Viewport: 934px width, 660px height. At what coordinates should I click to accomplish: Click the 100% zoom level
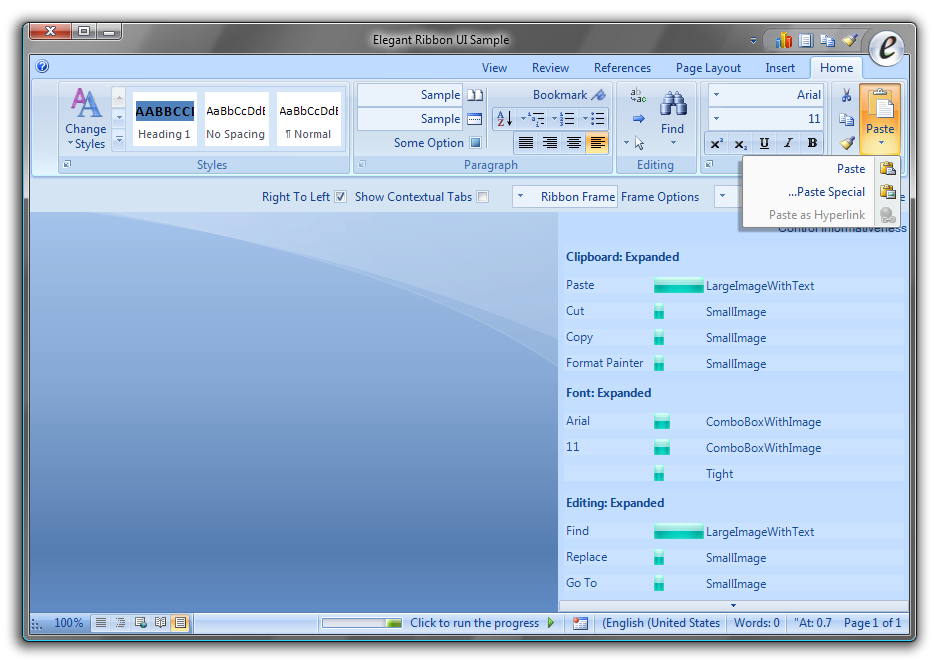pyautogui.click(x=69, y=622)
